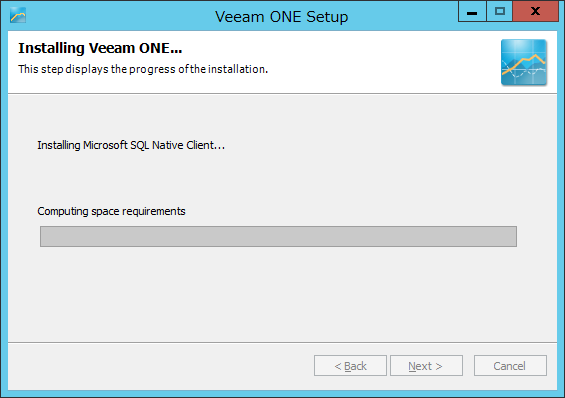The width and height of the screenshot is (565, 398).
Task: Click the Veeam ONE chart logo in header
Action: click(524, 62)
